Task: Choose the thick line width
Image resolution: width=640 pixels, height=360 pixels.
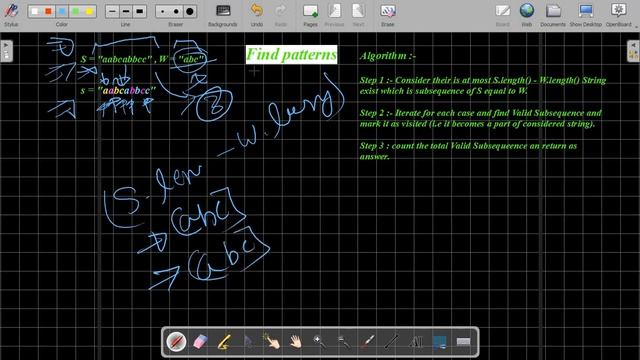Action: [x=140, y=11]
